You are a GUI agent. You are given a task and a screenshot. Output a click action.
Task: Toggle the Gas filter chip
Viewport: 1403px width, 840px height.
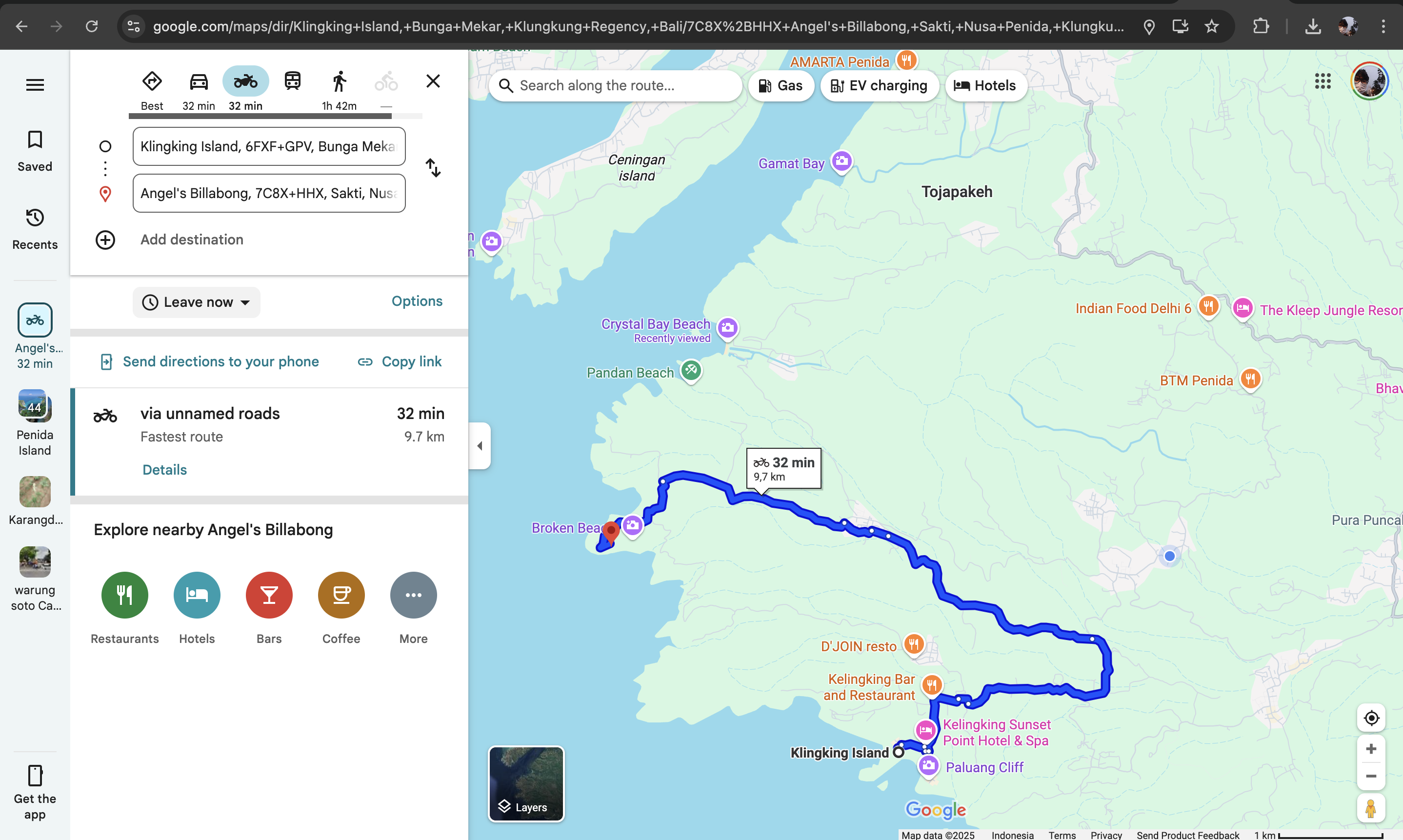781,86
